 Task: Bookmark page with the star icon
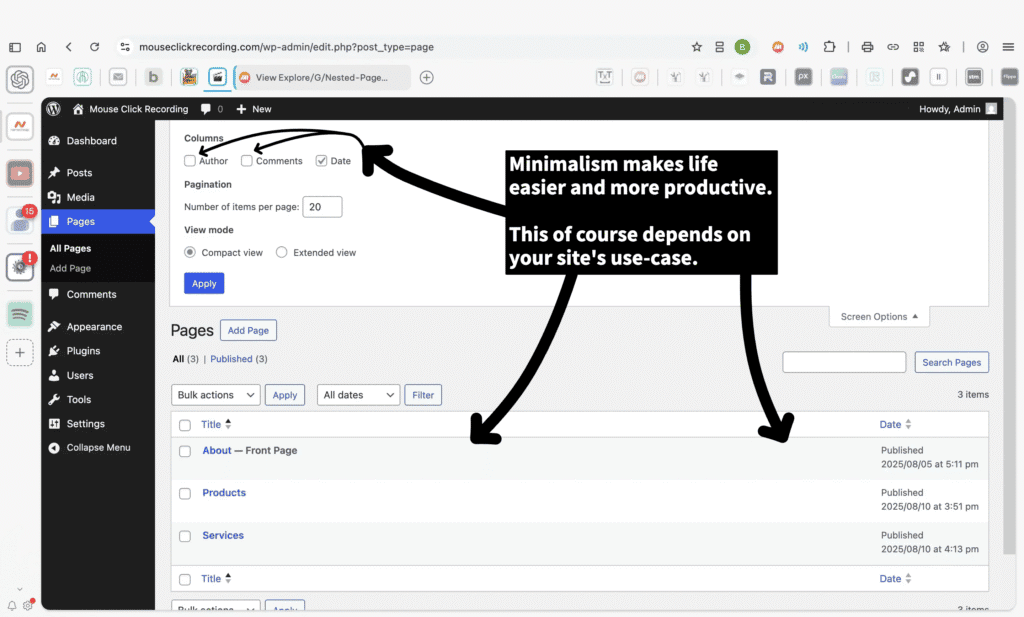pyautogui.click(x=697, y=47)
